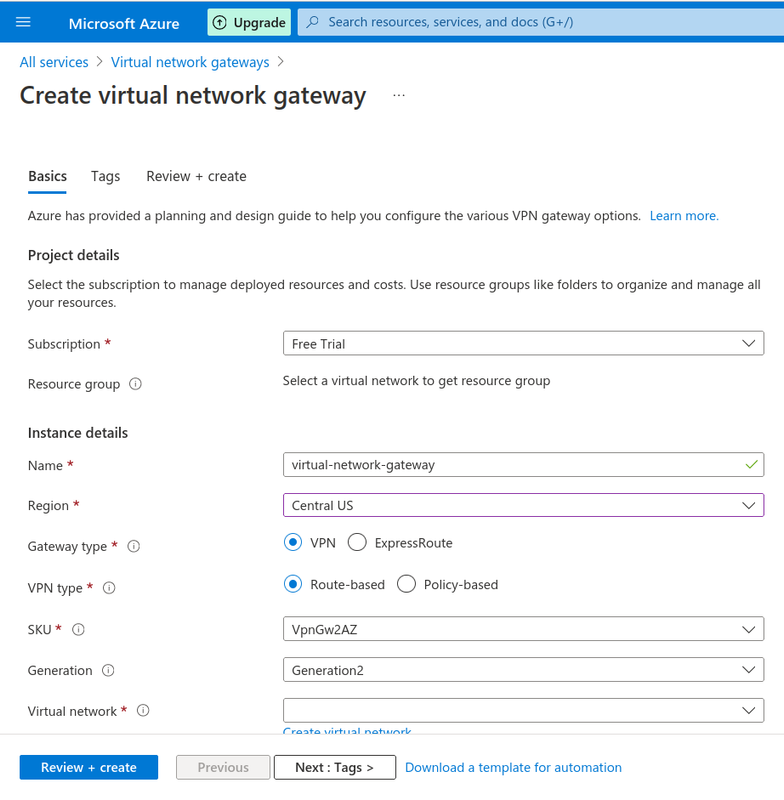The width and height of the screenshot is (784, 800).
Task: Go to Review + create tab
Action: 196,177
